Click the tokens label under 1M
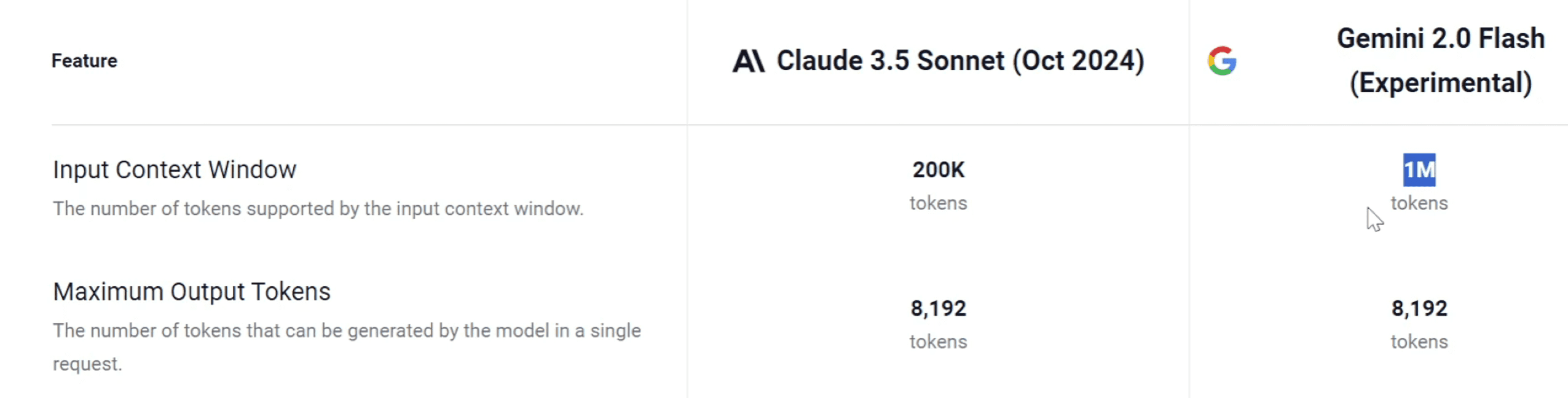The width and height of the screenshot is (1568, 398). pos(1419,203)
